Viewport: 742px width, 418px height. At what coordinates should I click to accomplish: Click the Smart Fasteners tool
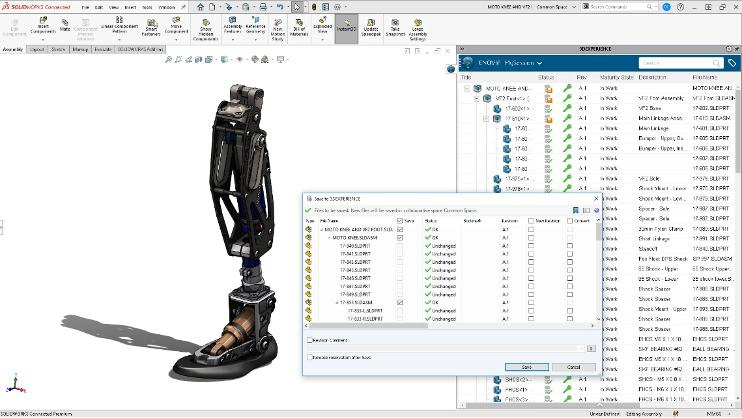point(151,28)
